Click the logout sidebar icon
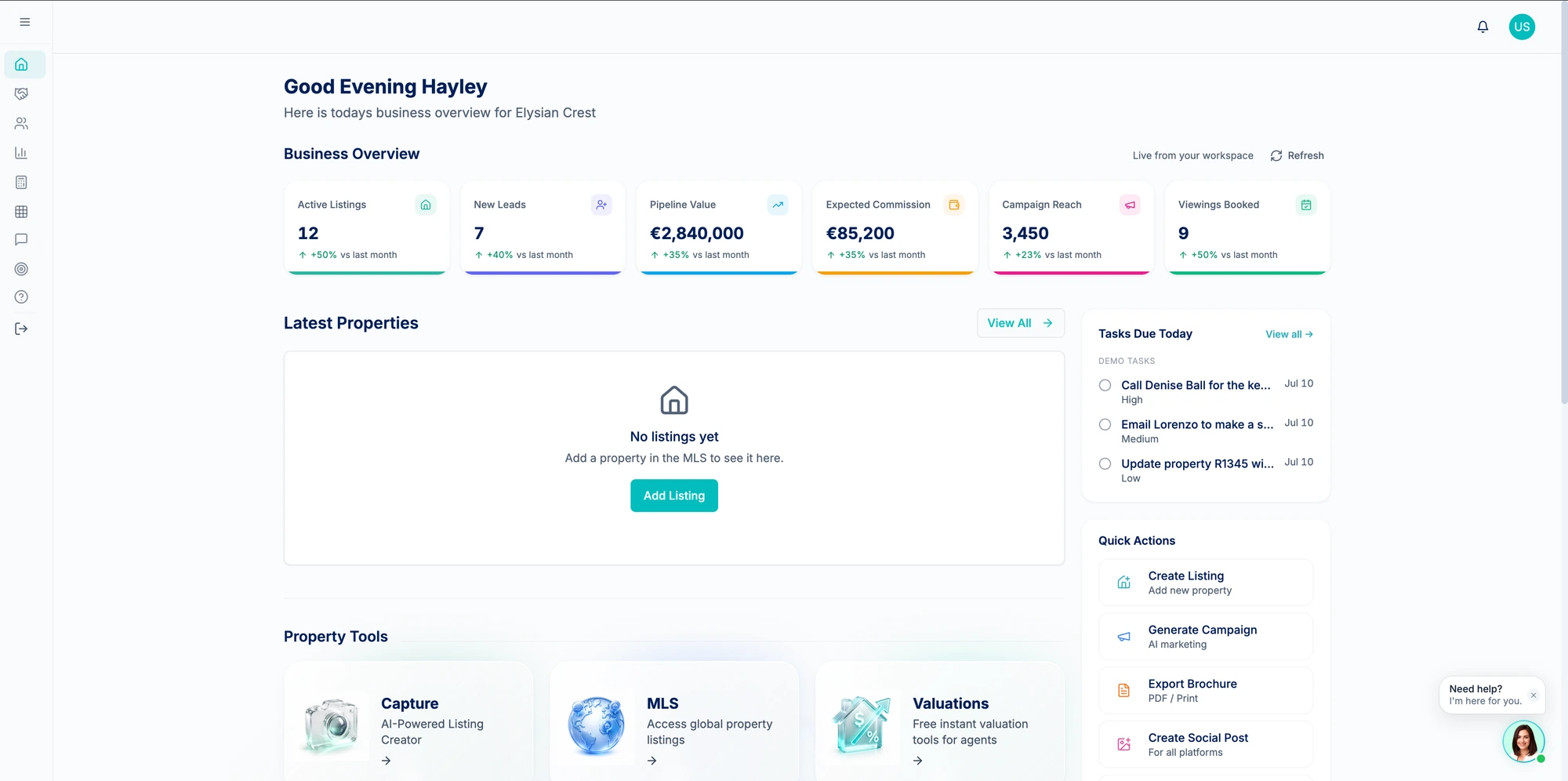The width and height of the screenshot is (1568, 781). click(22, 329)
